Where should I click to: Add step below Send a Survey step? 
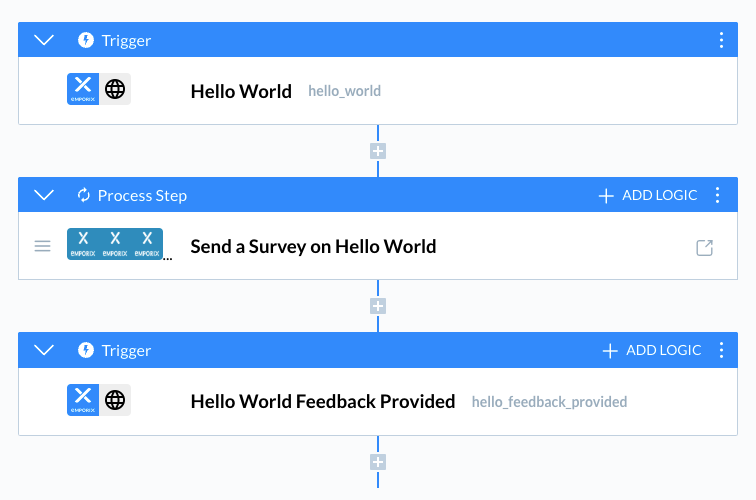(378, 307)
